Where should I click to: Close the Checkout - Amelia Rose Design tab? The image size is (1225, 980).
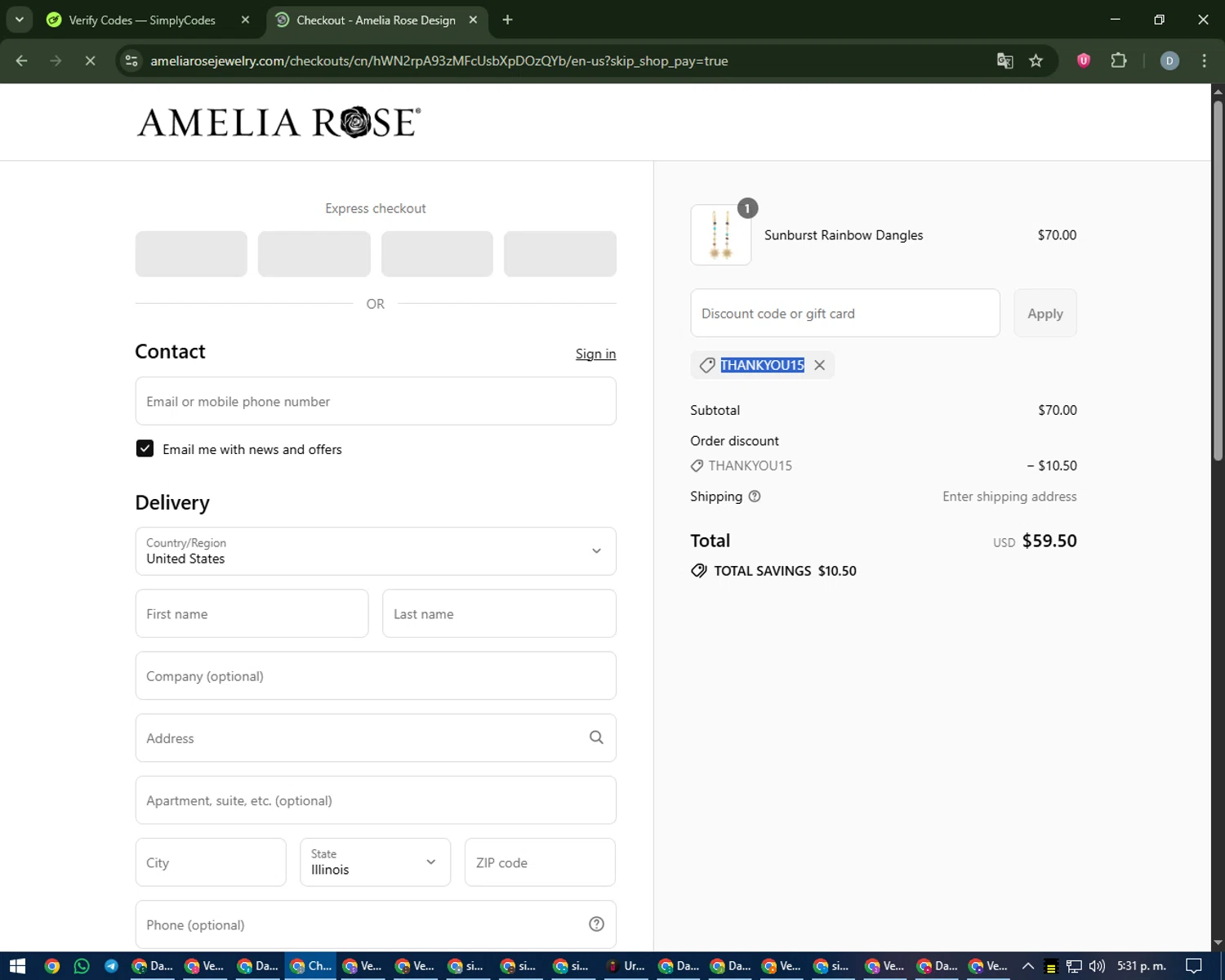tap(473, 20)
